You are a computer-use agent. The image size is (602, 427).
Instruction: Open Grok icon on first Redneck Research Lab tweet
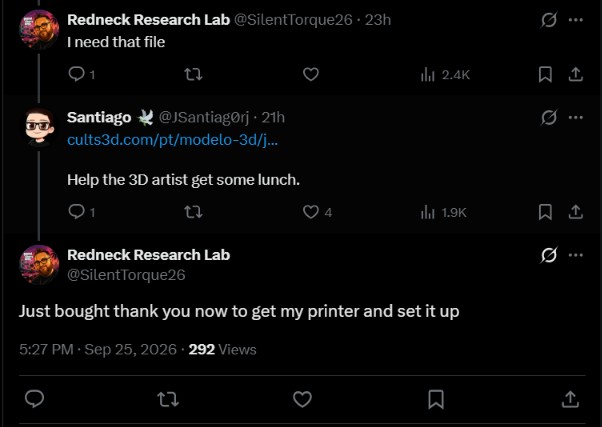[549, 20]
